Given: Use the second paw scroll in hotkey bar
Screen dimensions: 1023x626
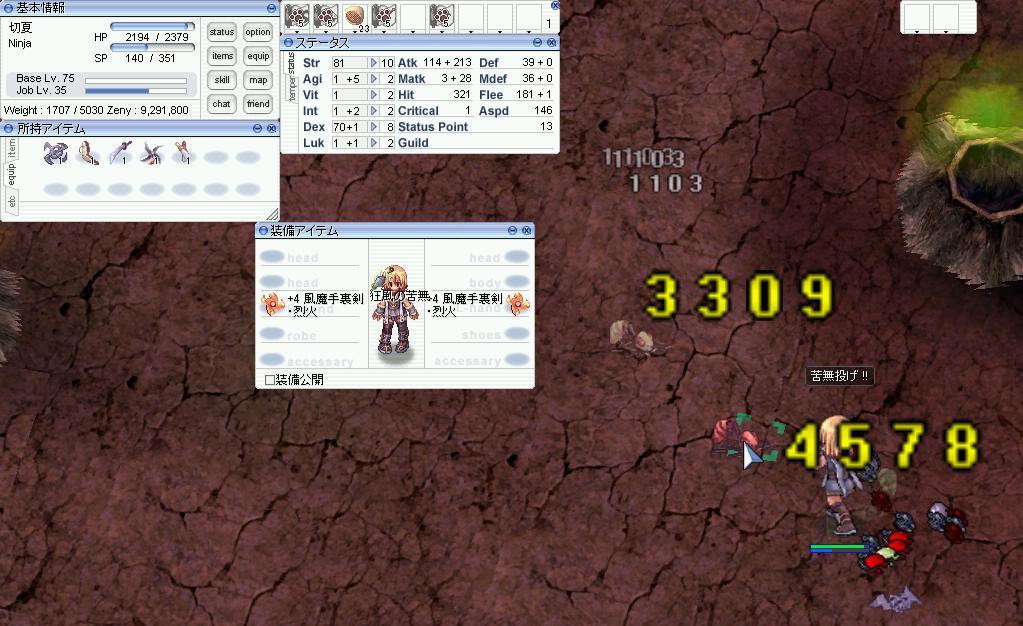Looking at the screenshot, I should point(326,17).
